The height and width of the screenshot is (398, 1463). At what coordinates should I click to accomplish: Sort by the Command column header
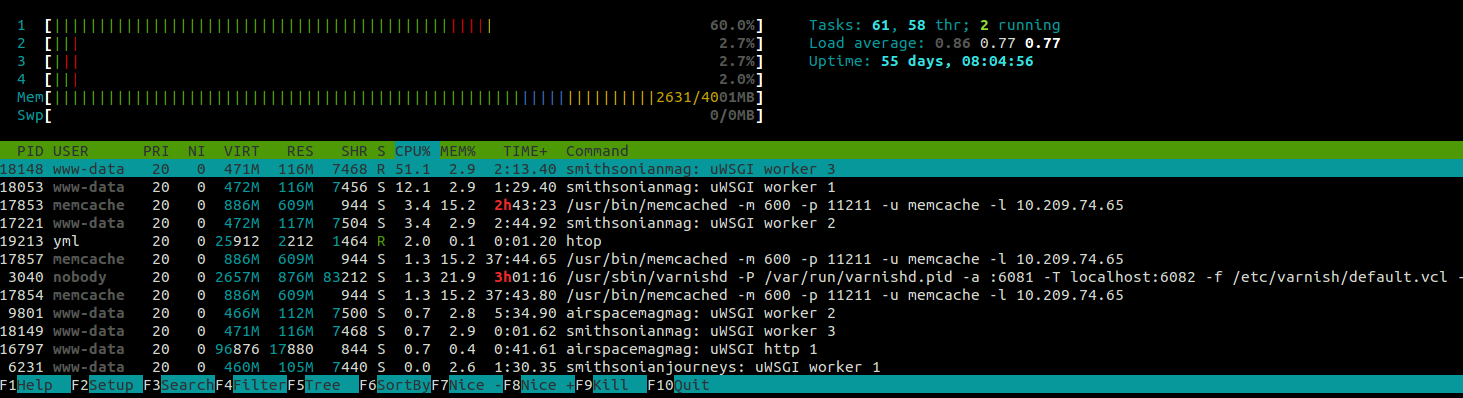[x=598, y=151]
